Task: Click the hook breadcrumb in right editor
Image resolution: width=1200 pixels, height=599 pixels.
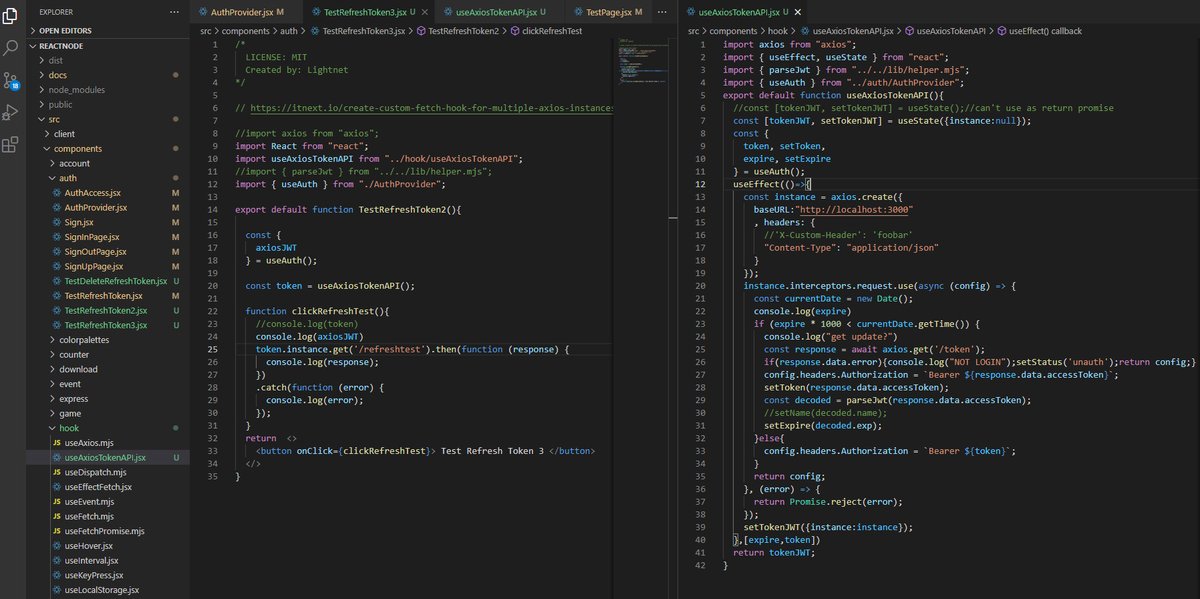Action: 780,31
